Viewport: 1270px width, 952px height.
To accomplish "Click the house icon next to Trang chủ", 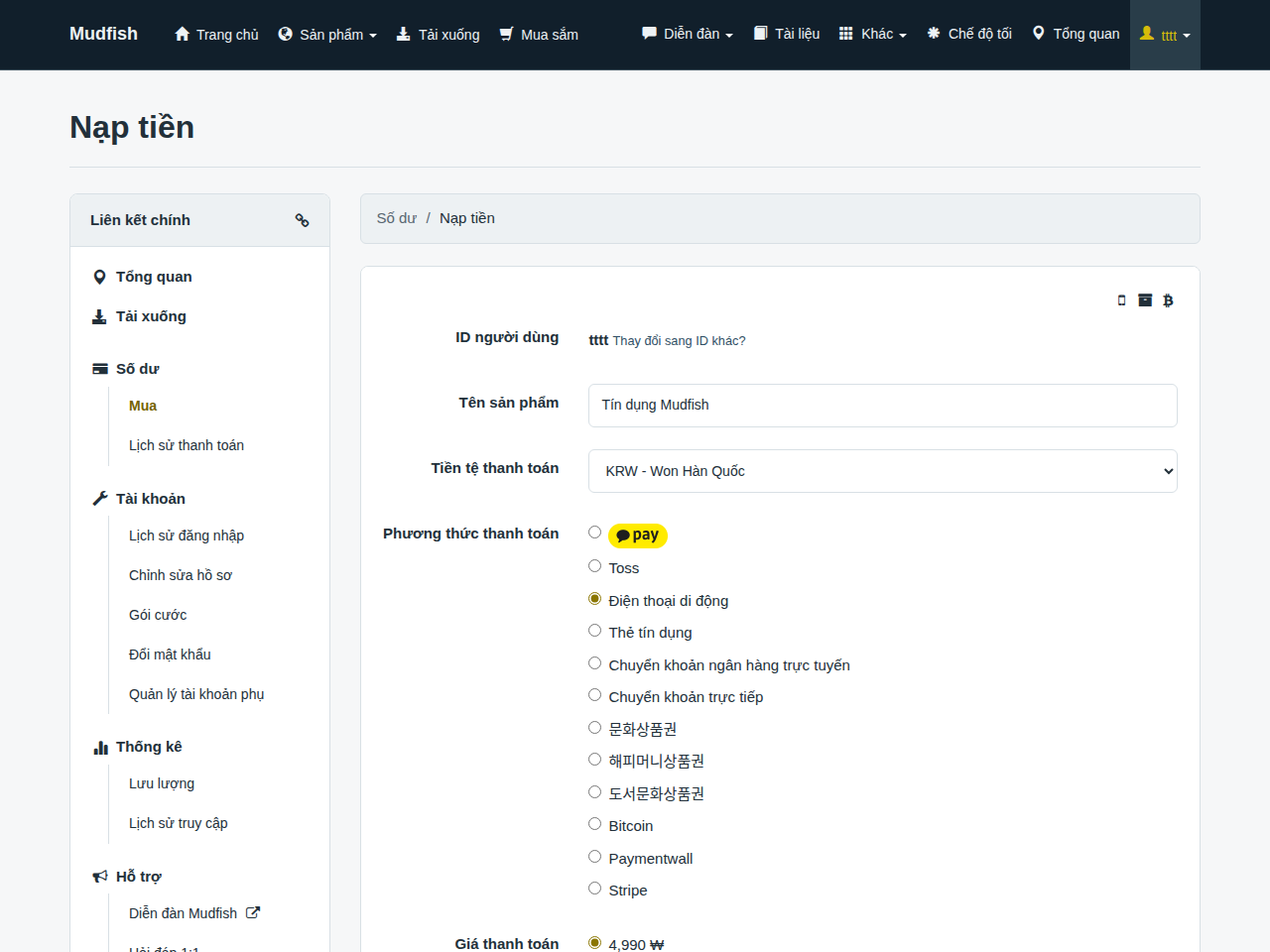I will [x=182, y=34].
